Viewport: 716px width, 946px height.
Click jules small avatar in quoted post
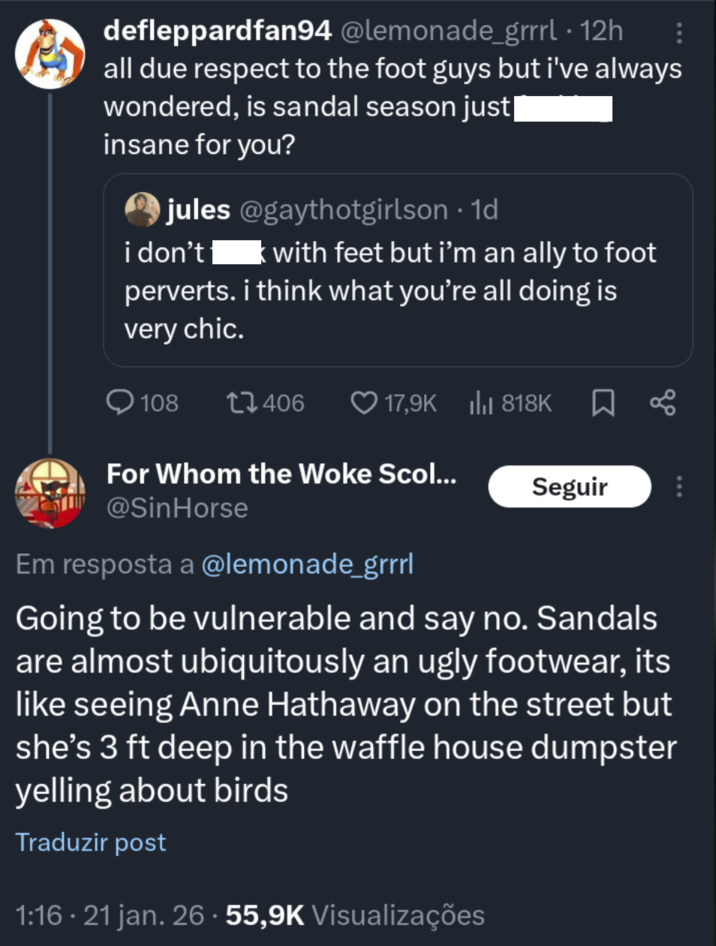point(141,209)
